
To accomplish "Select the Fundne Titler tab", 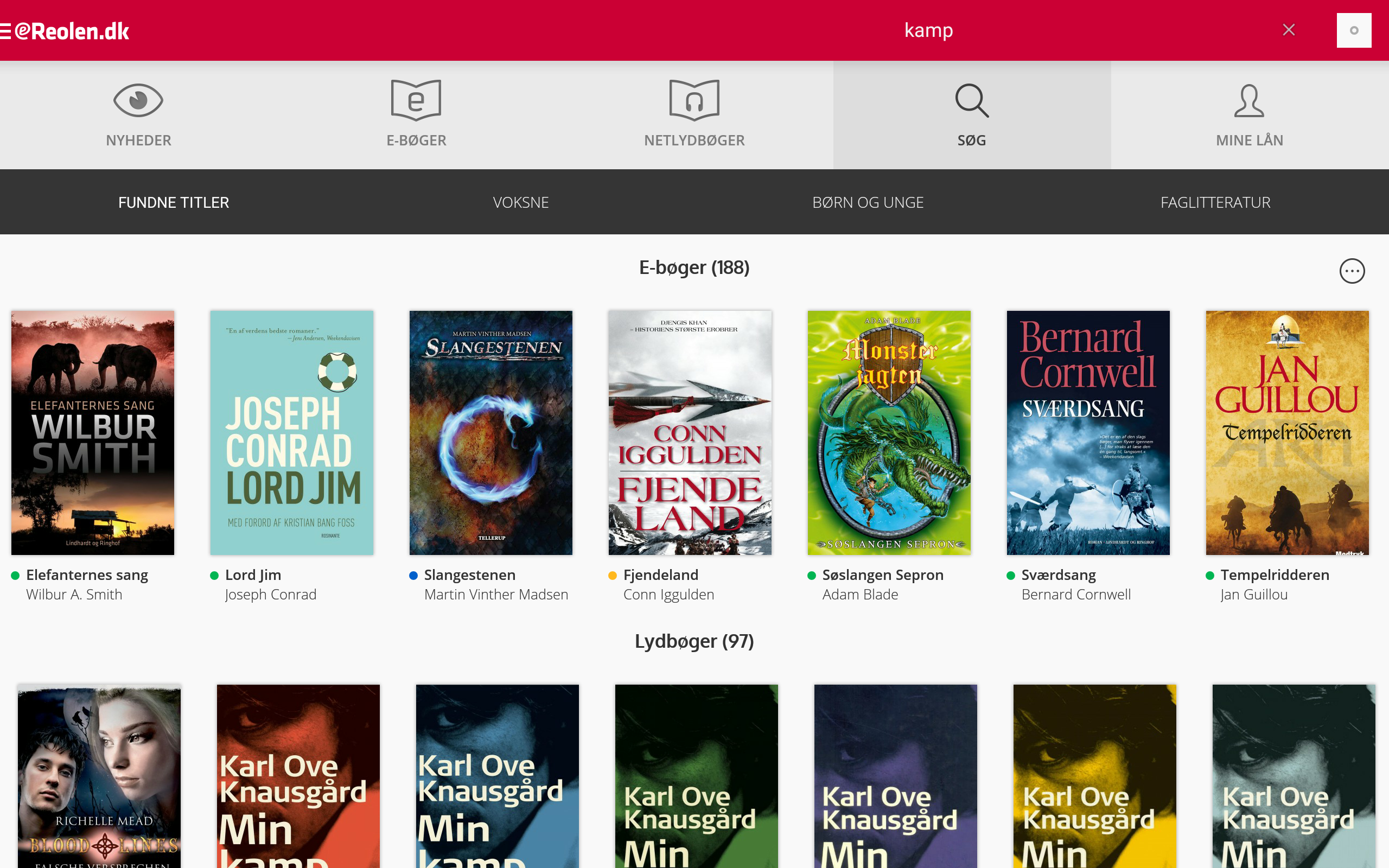I will tap(173, 202).
